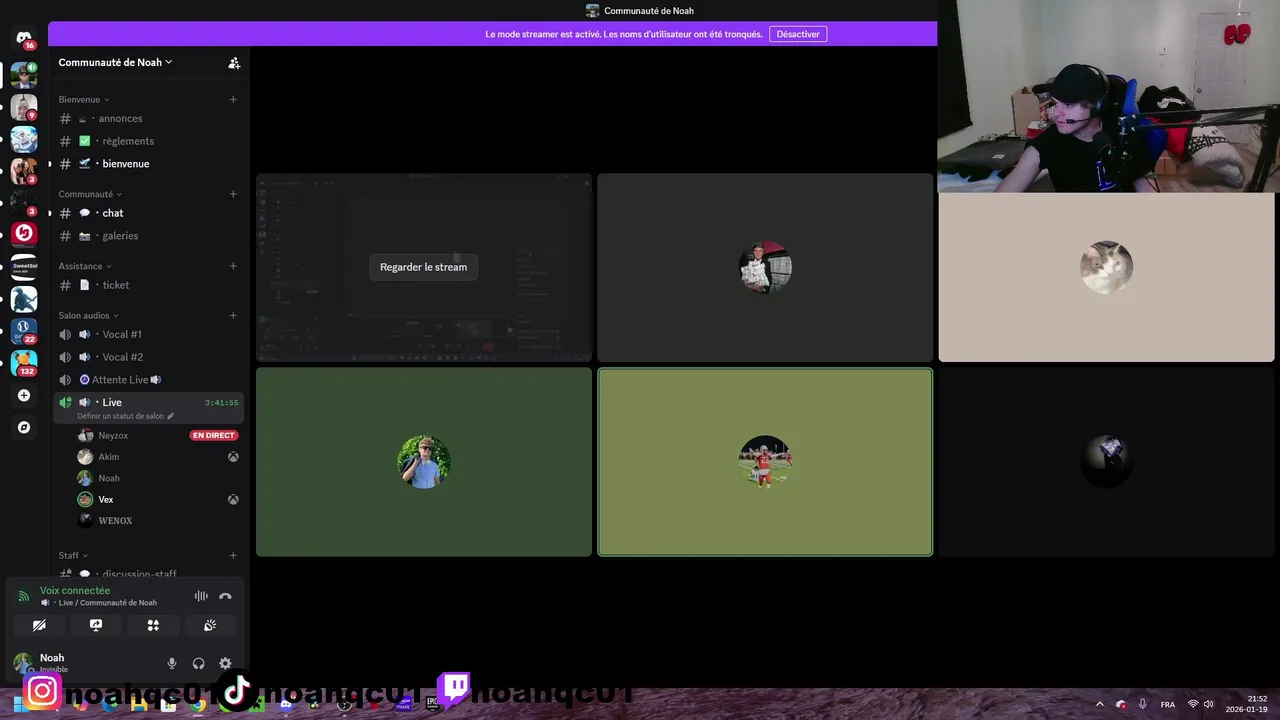The width and height of the screenshot is (1280, 720).
Task: Start an activity button
Action: click(x=153, y=625)
